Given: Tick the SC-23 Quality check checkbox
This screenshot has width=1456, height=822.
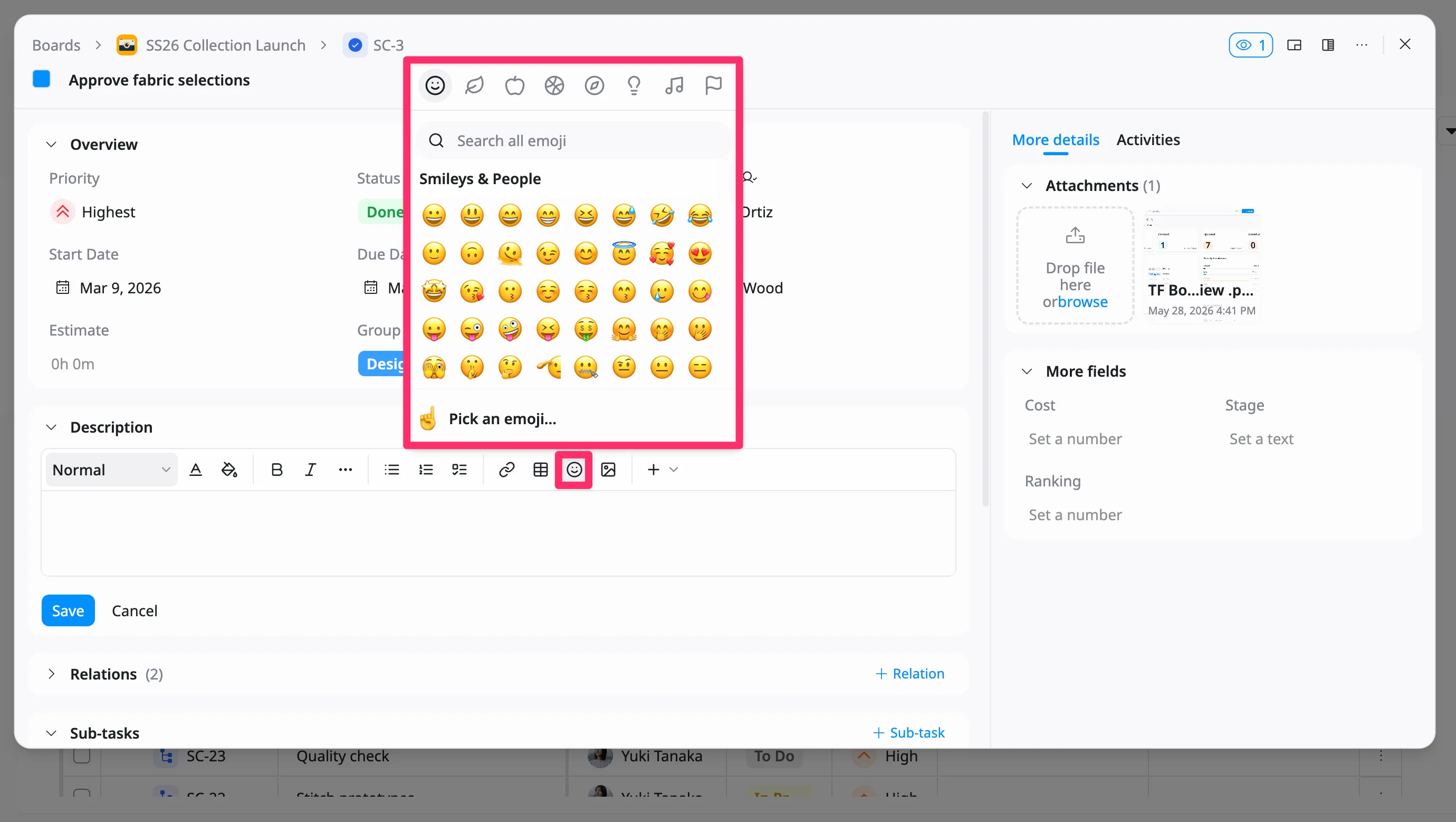Looking at the screenshot, I should [82, 756].
